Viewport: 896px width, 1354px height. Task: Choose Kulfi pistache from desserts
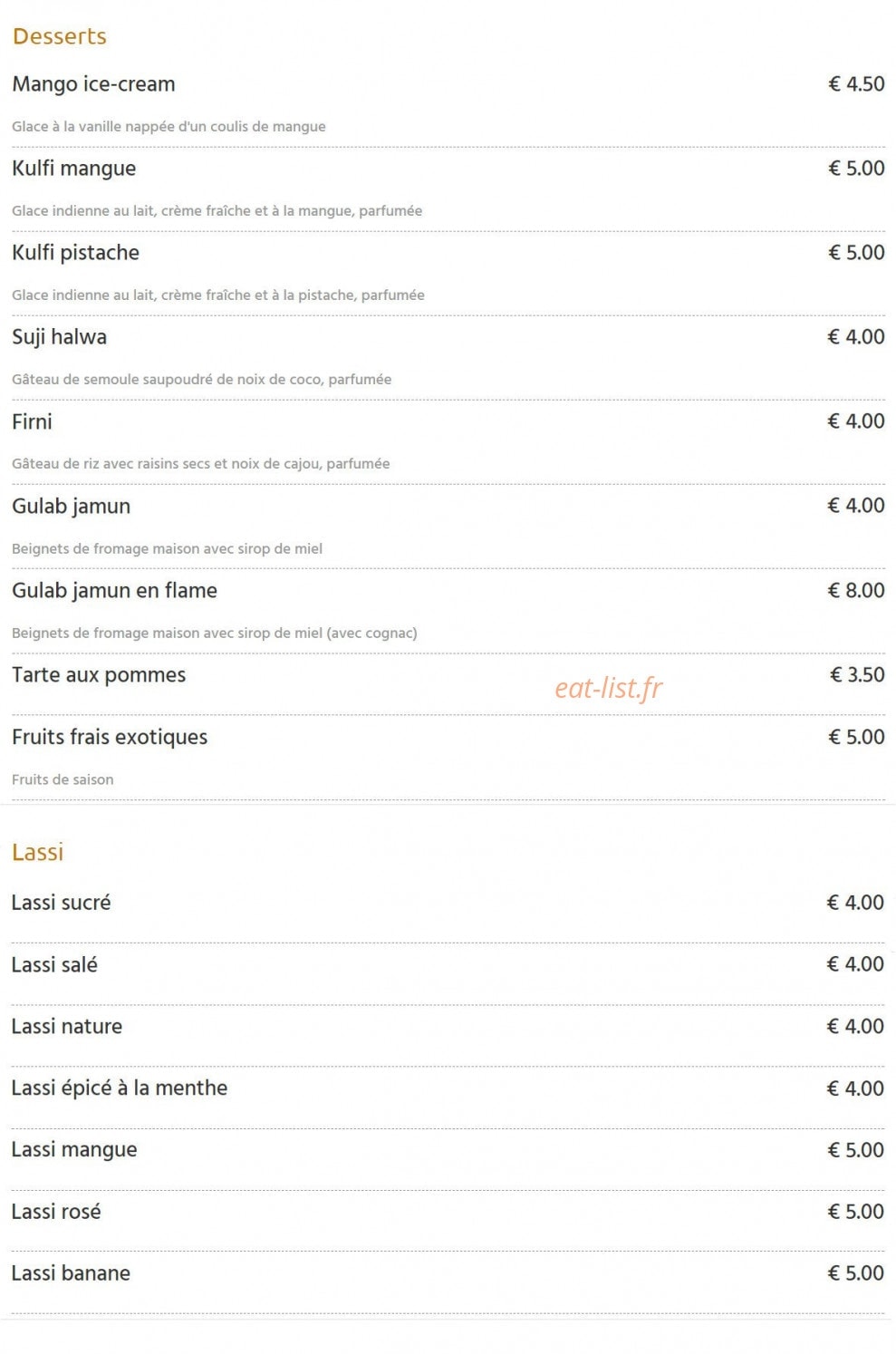point(75,253)
